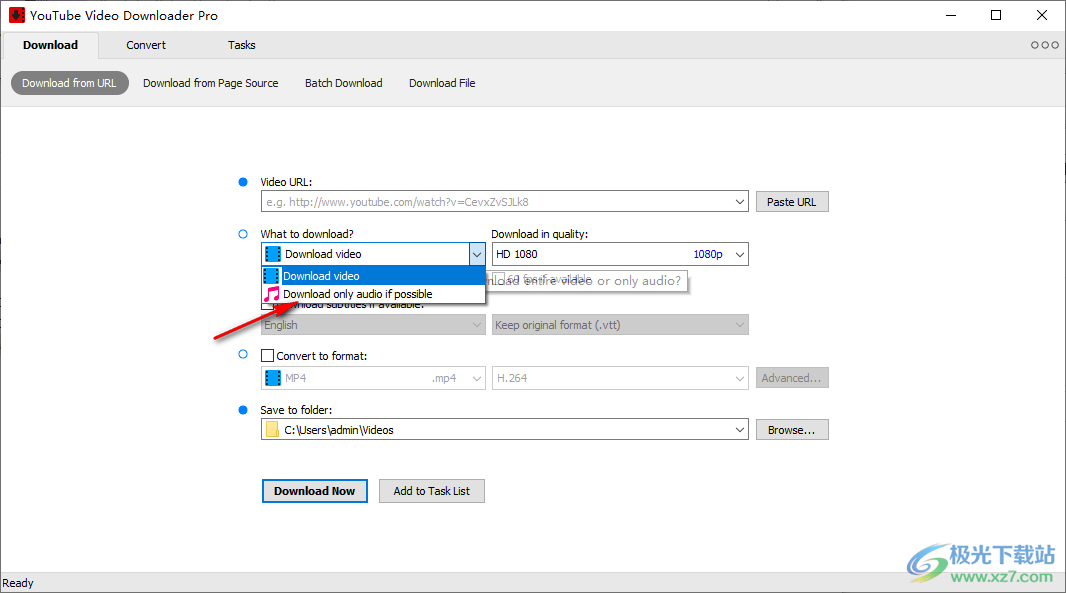This screenshot has height=593, width=1066.
Task: Click the Convert to format step bullet
Action: 243,354
